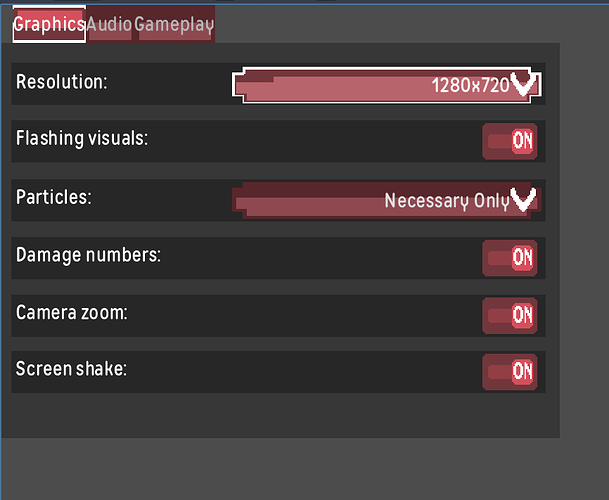Image resolution: width=609 pixels, height=500 pixels.
Task: Disable the Damage numbers switch
Action: 510,258
